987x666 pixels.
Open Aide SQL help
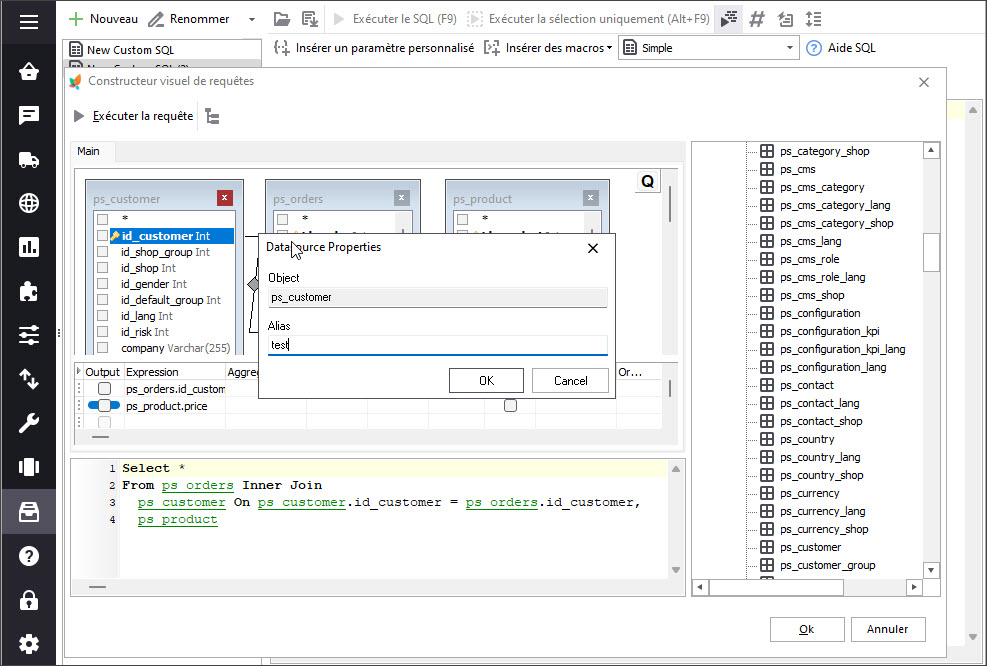pyautogui.click(x=841, y=48)
